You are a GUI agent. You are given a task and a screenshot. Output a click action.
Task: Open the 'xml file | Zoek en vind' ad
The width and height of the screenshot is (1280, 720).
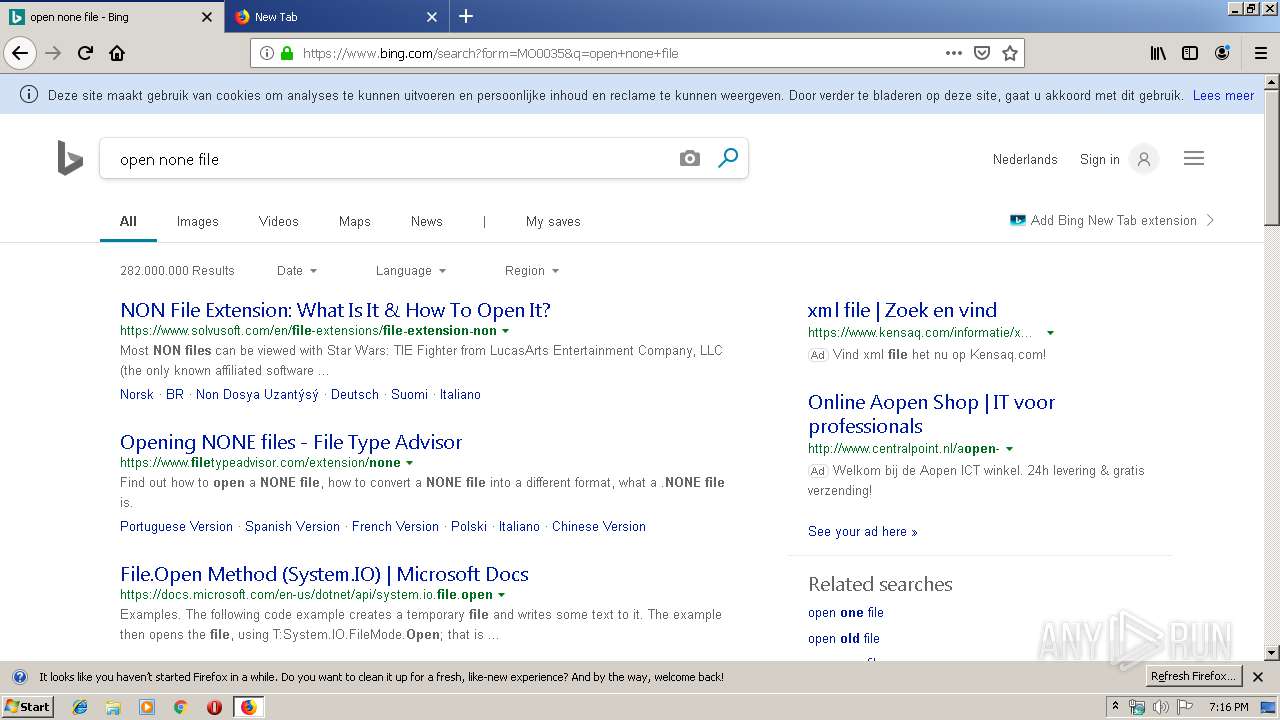click(903, 310)
